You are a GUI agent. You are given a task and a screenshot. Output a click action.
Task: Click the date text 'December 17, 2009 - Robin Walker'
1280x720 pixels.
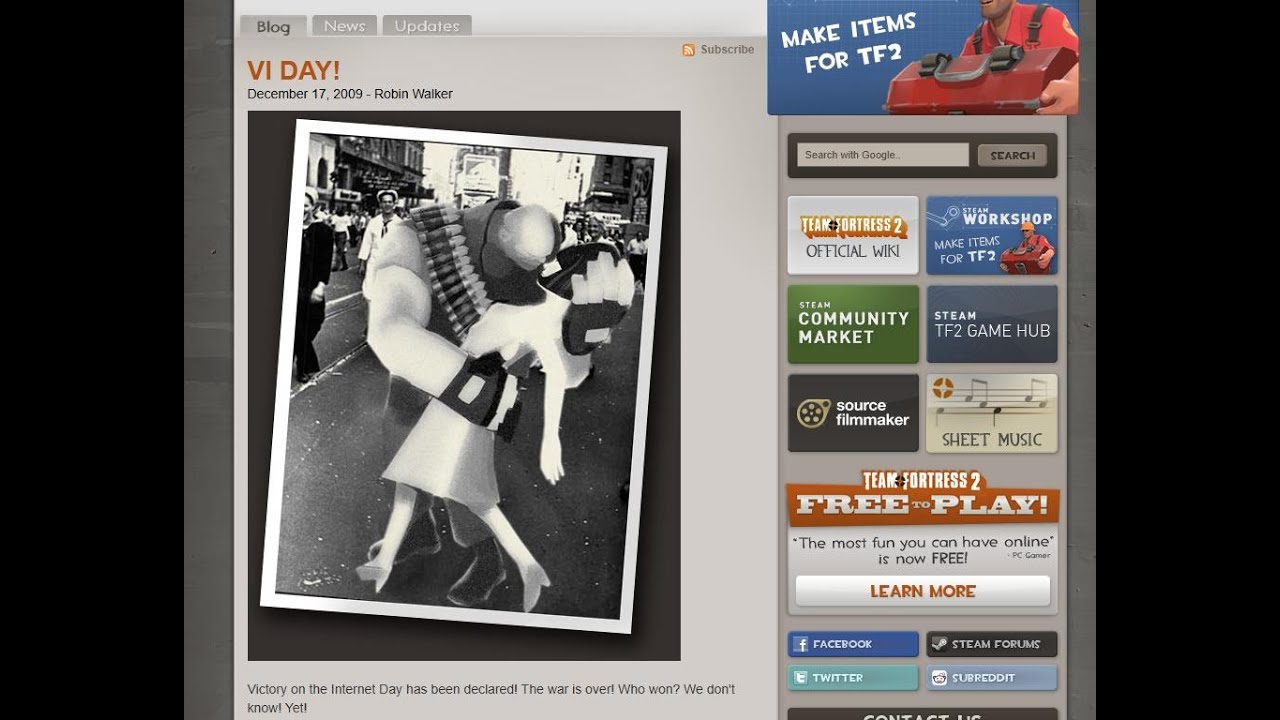click(350, 94)
